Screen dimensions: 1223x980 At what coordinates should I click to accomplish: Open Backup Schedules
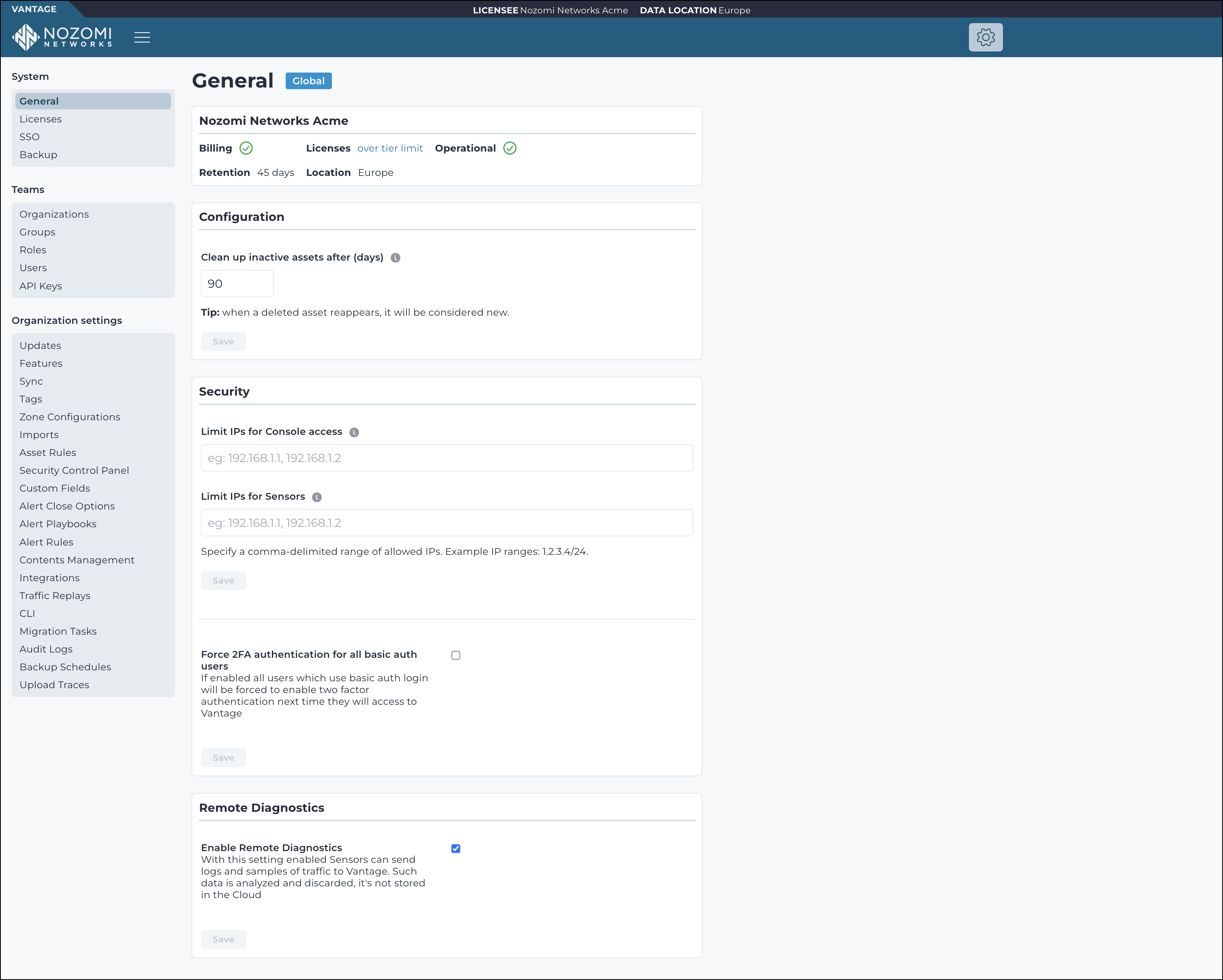65,667
